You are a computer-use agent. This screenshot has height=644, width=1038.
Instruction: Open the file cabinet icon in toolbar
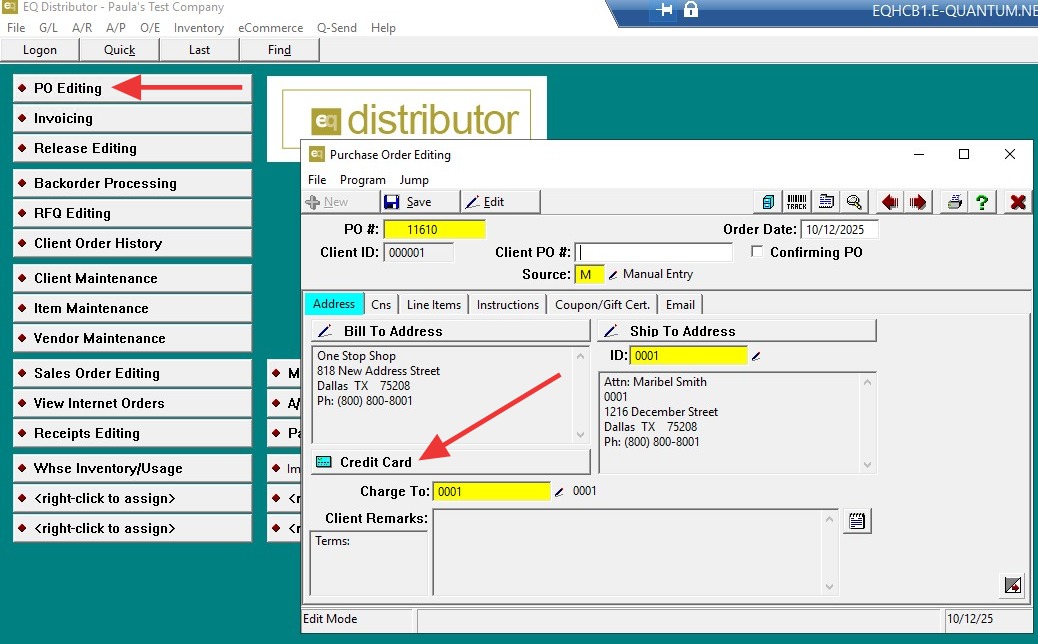[x=768, y=202]
